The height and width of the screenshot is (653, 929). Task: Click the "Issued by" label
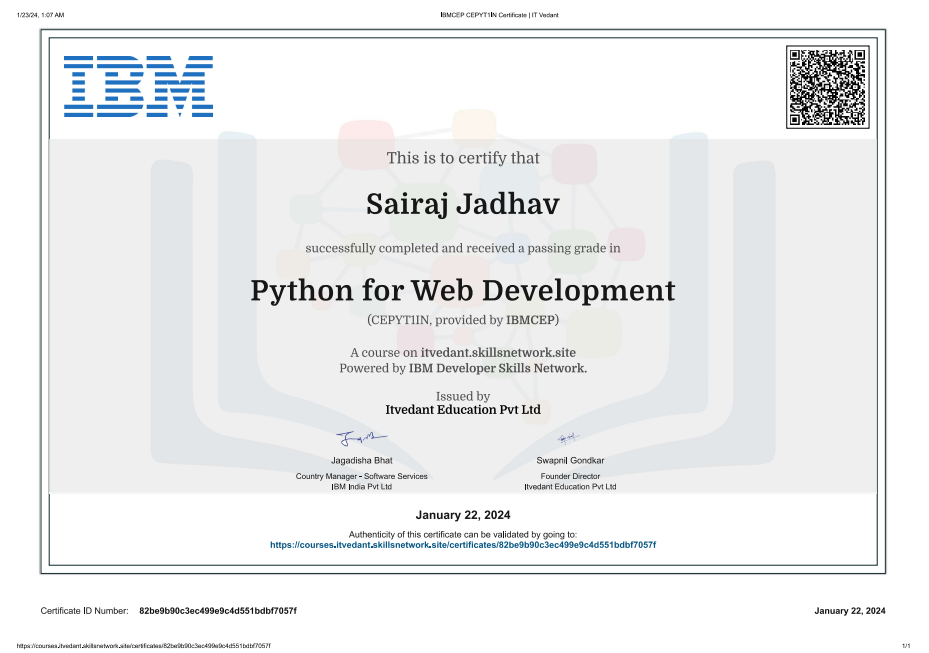tap(463, 396)
